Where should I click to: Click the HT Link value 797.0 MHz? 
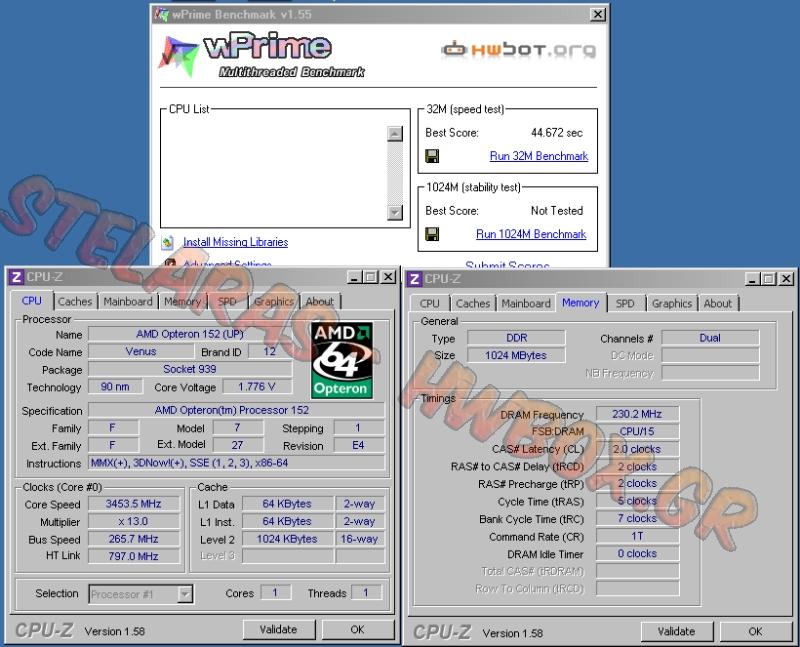134,556
